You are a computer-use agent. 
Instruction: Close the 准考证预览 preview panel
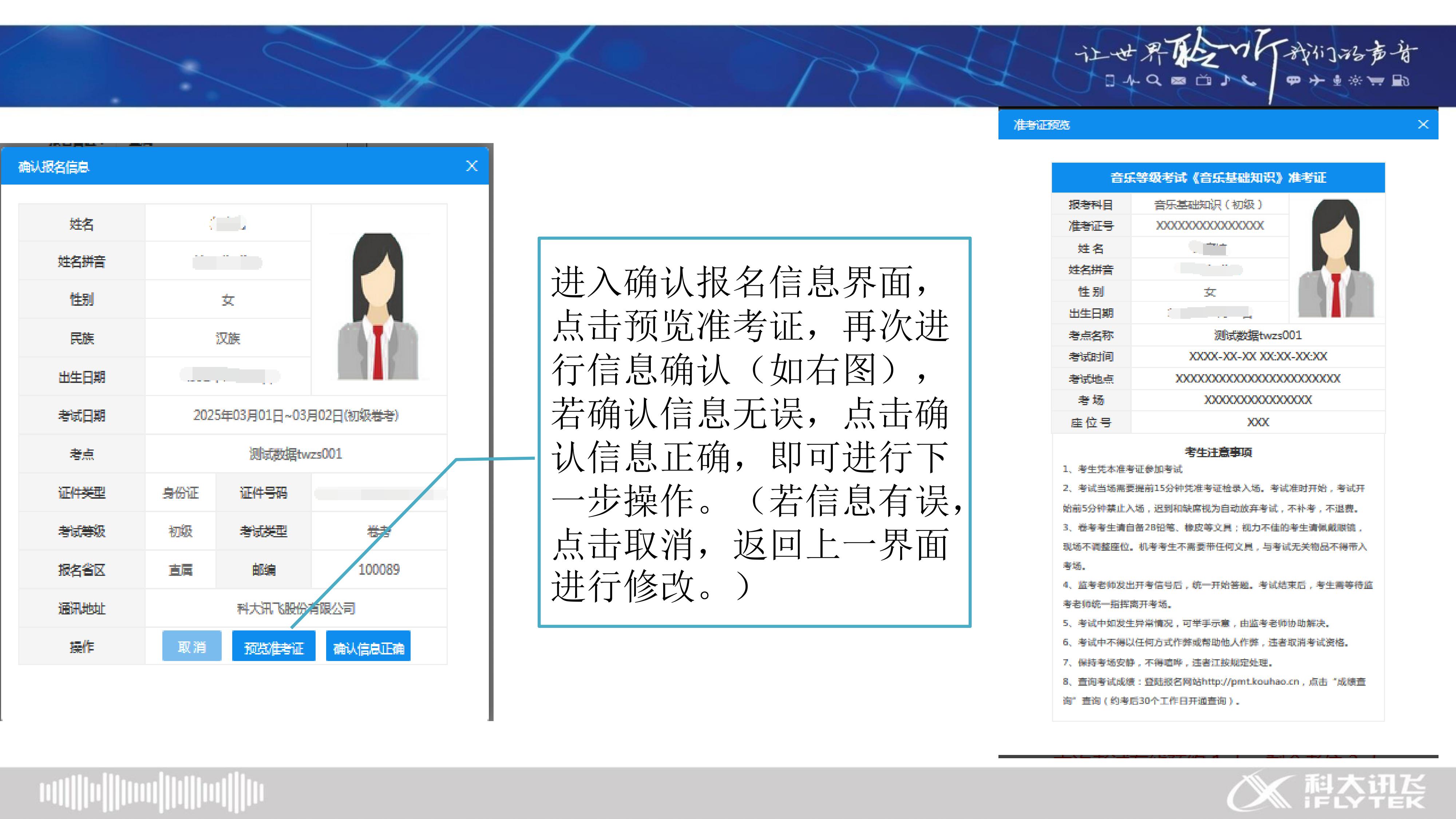click(x=1423, y=124)
